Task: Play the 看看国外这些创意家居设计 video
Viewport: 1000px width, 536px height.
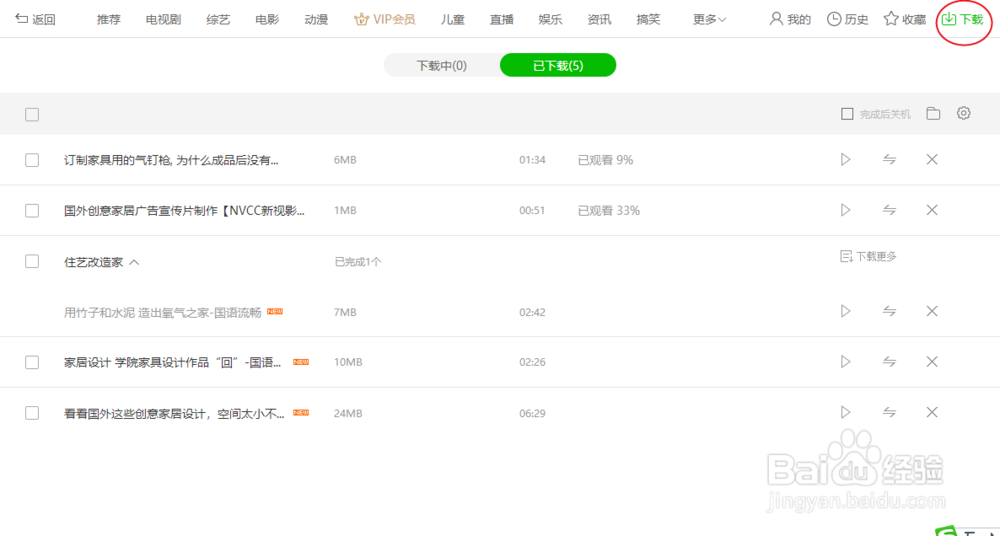Action: pyautogui.click(x=846, y=412)
